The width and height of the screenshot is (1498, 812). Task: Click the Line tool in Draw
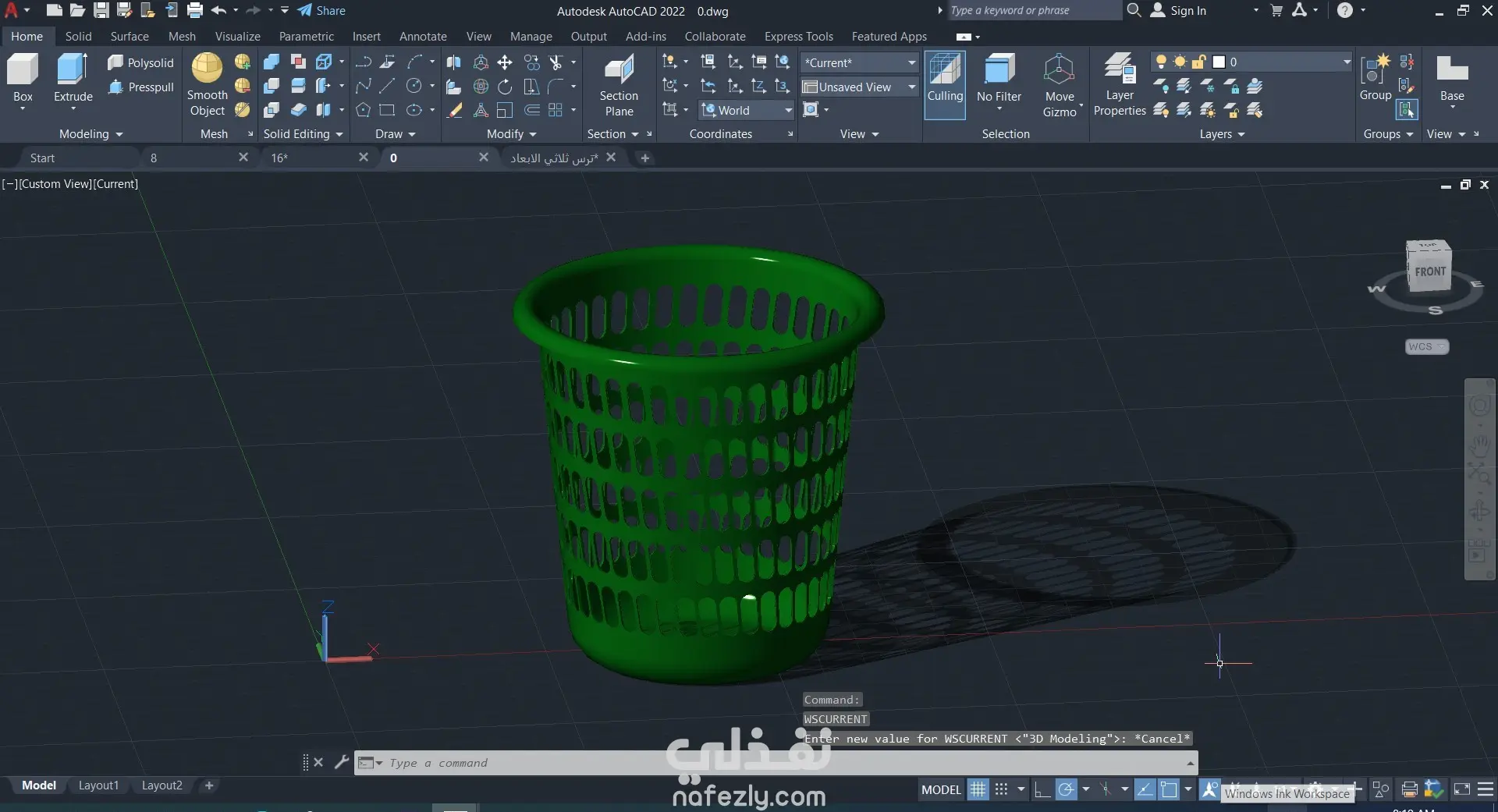click(388, 87)
